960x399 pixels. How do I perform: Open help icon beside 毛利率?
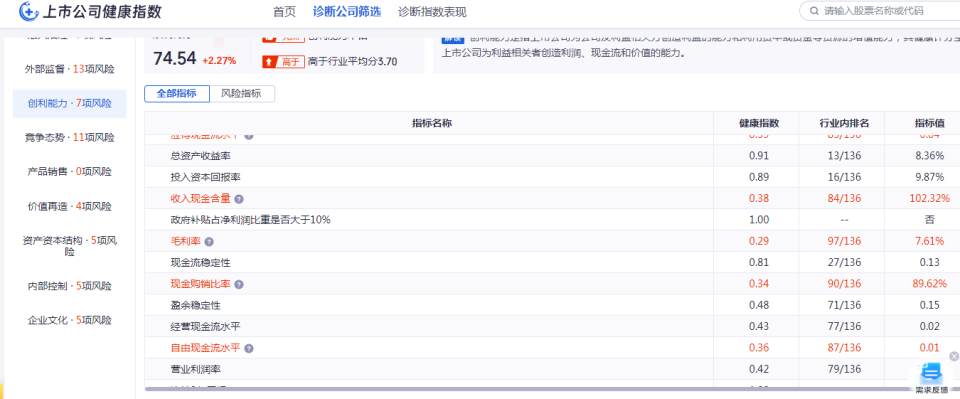pyautogui.click(x=209, y=242)
